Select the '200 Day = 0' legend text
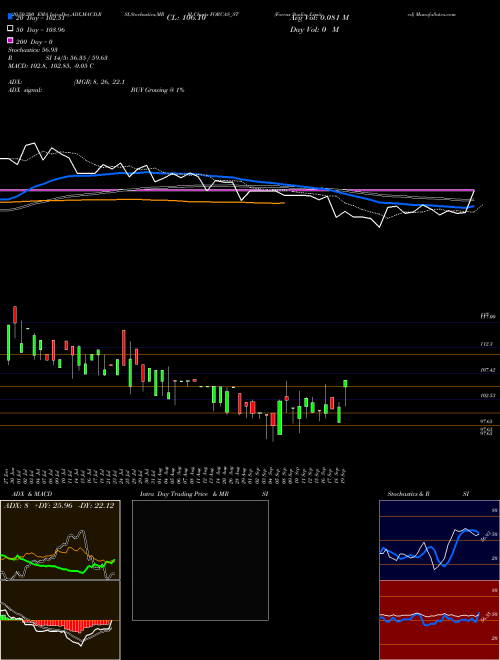Viewport: 500px width, 660px height. pos(34,42)
